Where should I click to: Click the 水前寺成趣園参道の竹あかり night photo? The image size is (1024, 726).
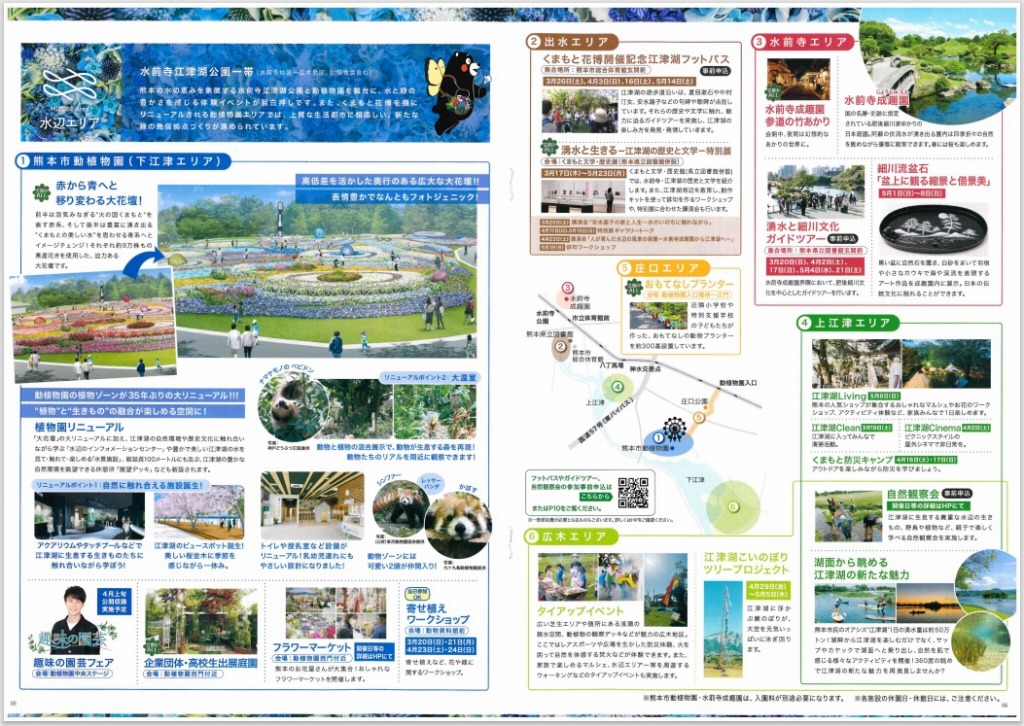[x=798, y=78]
